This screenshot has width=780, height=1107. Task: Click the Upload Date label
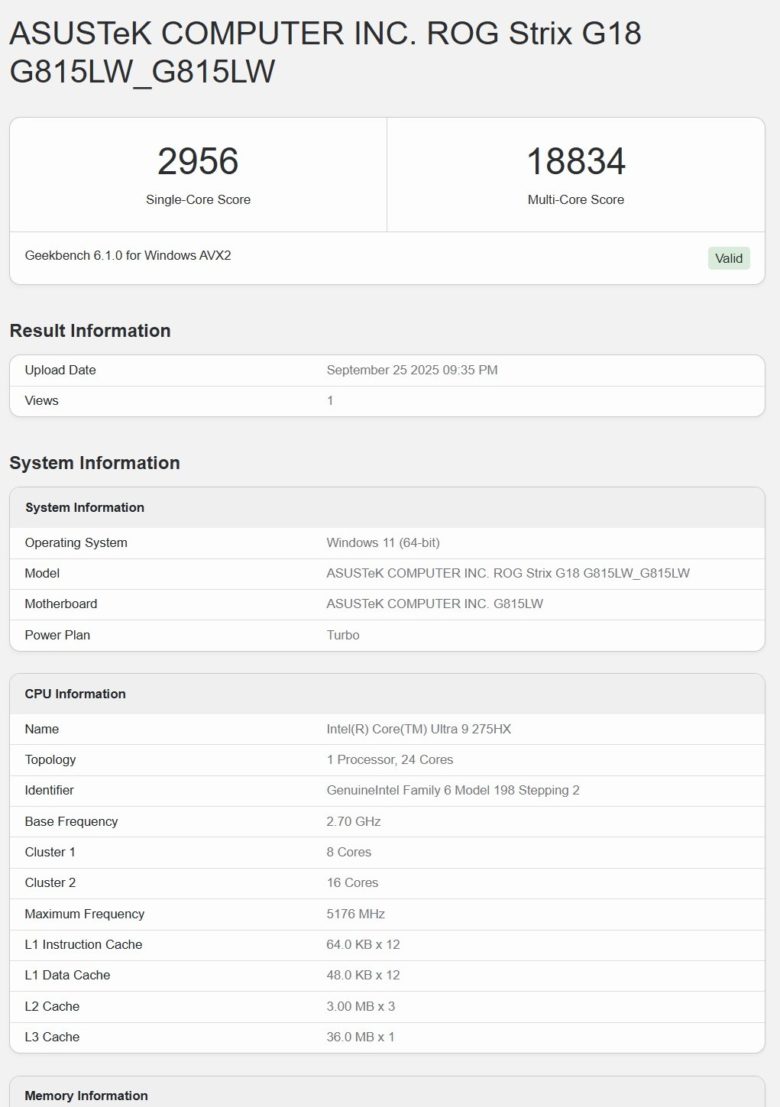60,370
